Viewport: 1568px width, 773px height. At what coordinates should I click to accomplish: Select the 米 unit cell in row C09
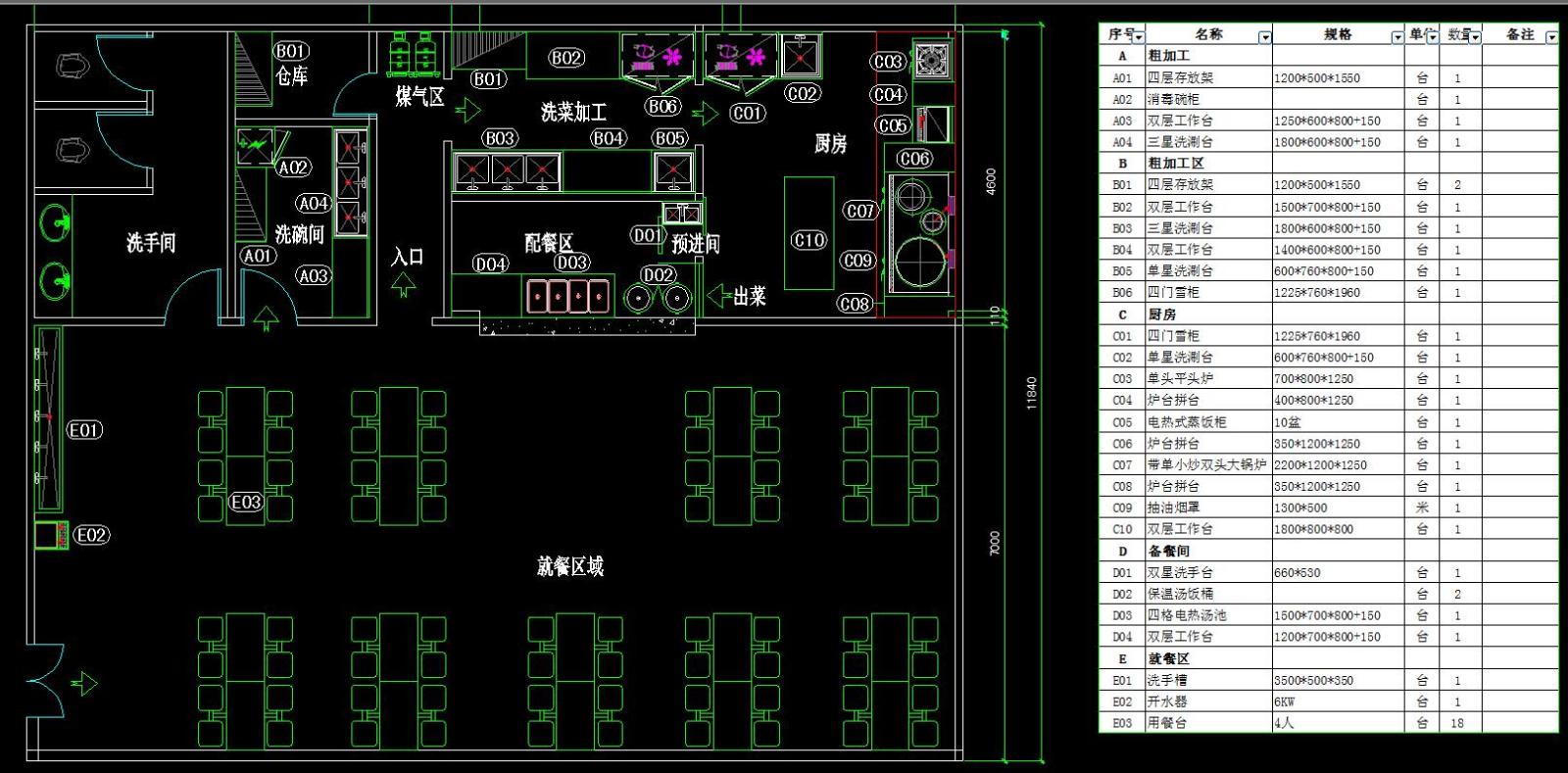click(1422, 507)
